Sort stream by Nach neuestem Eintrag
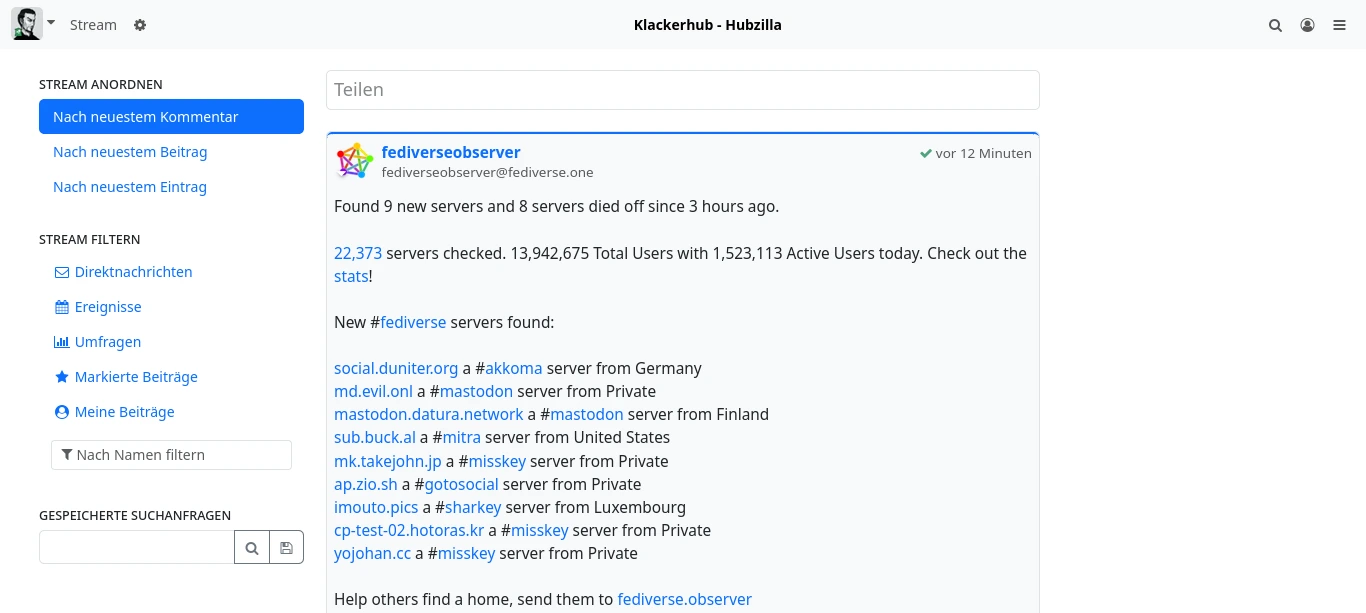 coord(130,187)
